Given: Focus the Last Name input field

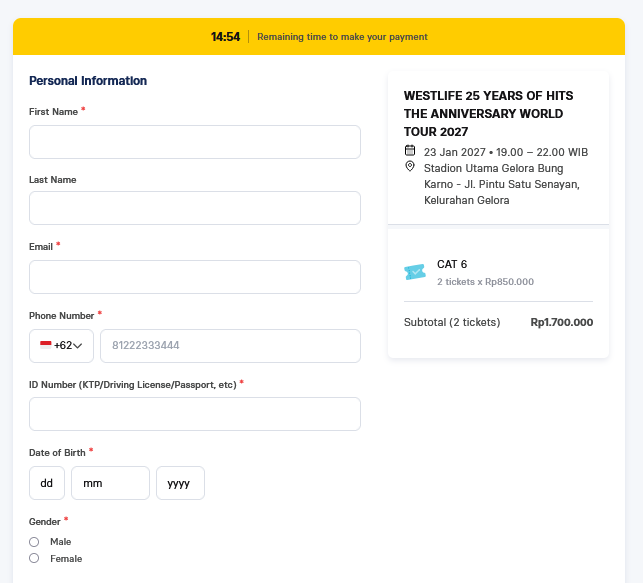Looking at the screenshot, I should pyautogui.click(x=195, y=208).
